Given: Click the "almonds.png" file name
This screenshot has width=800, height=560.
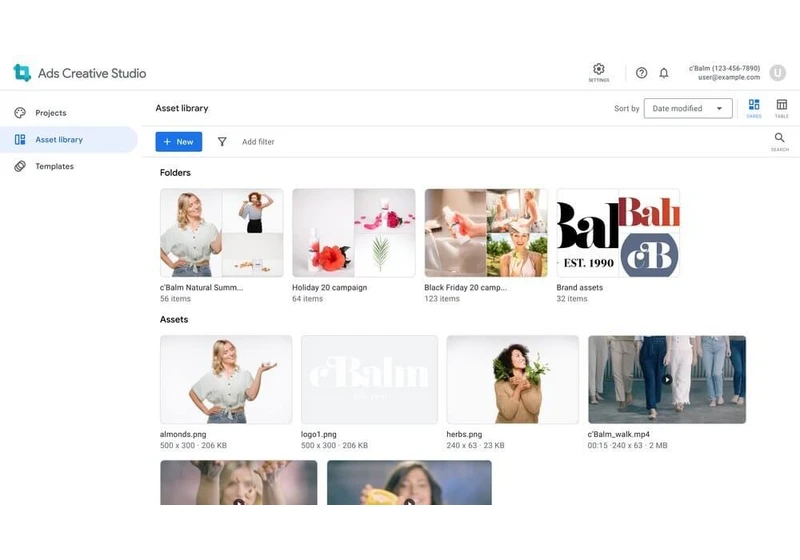Looking at the screenshot, I should pos(183,434).
